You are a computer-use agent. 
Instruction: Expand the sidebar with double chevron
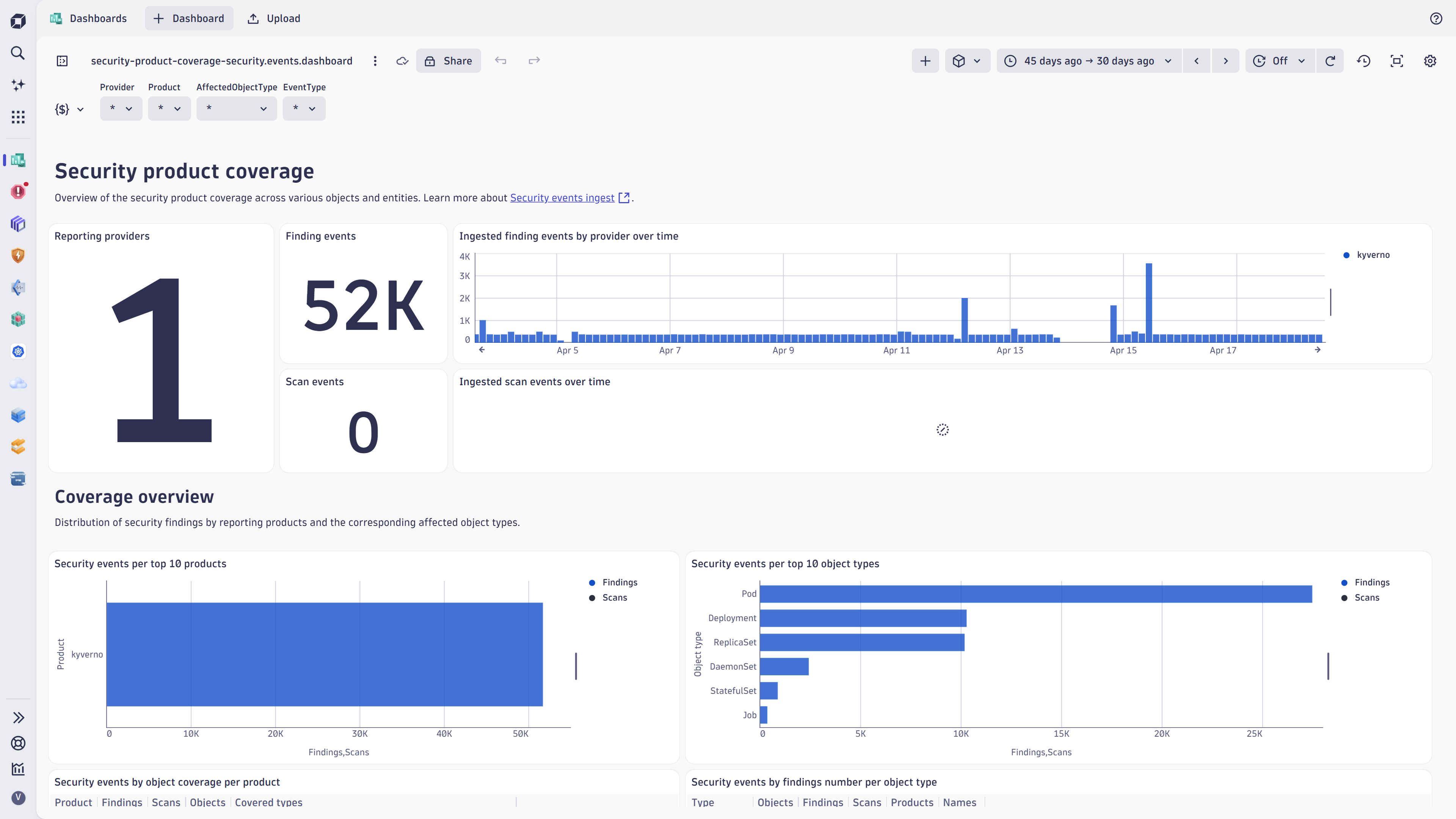(18, 718)
